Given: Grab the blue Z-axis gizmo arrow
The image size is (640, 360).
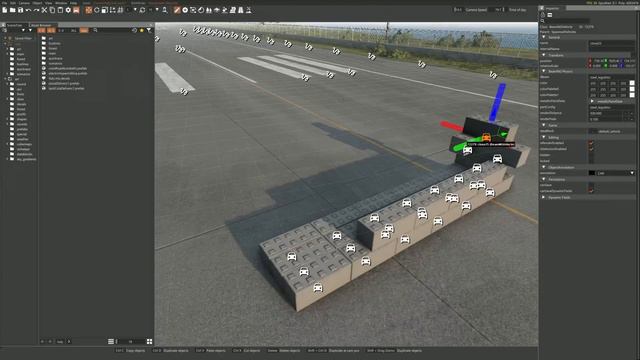Looking at the screenshot, I should [498, 101].
